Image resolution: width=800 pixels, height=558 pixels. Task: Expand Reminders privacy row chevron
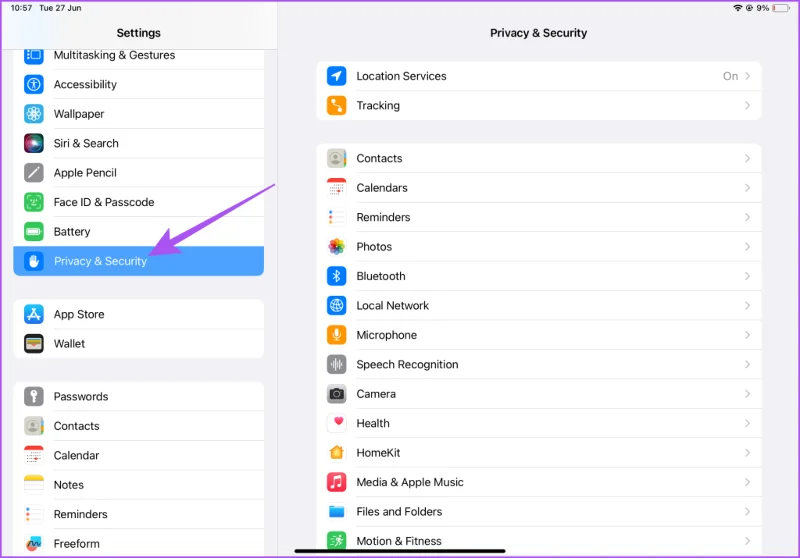(747, 217)
